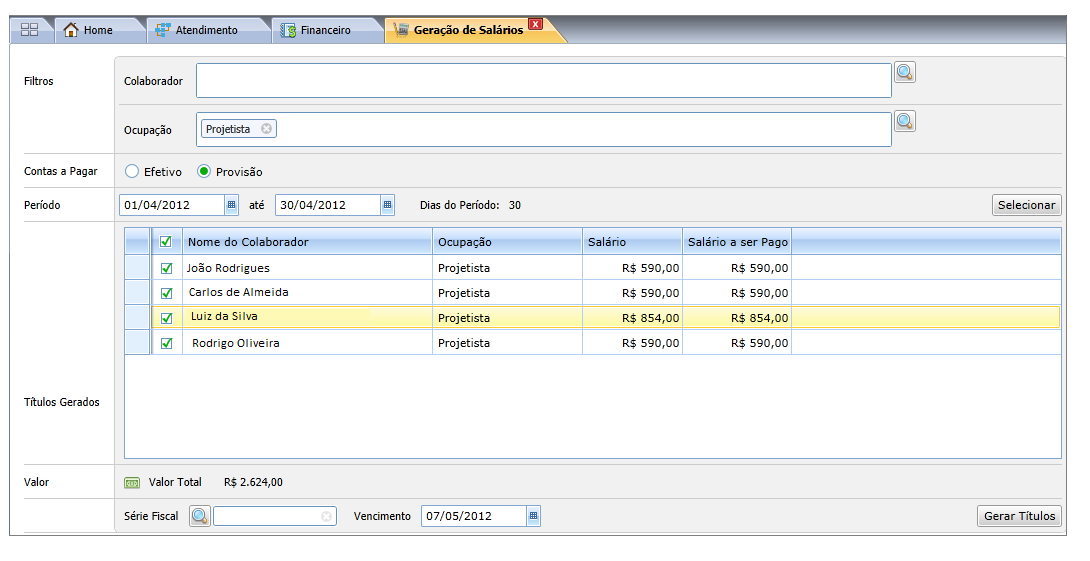Click the Selecionar button

click(x=1026, y=205)
